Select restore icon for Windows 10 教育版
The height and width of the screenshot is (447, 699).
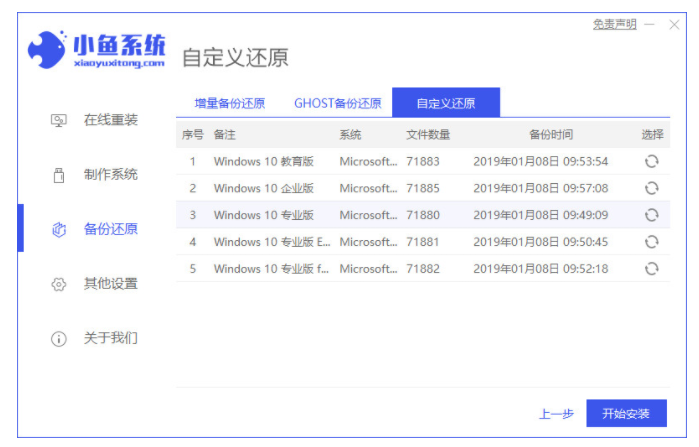(651, 161)
